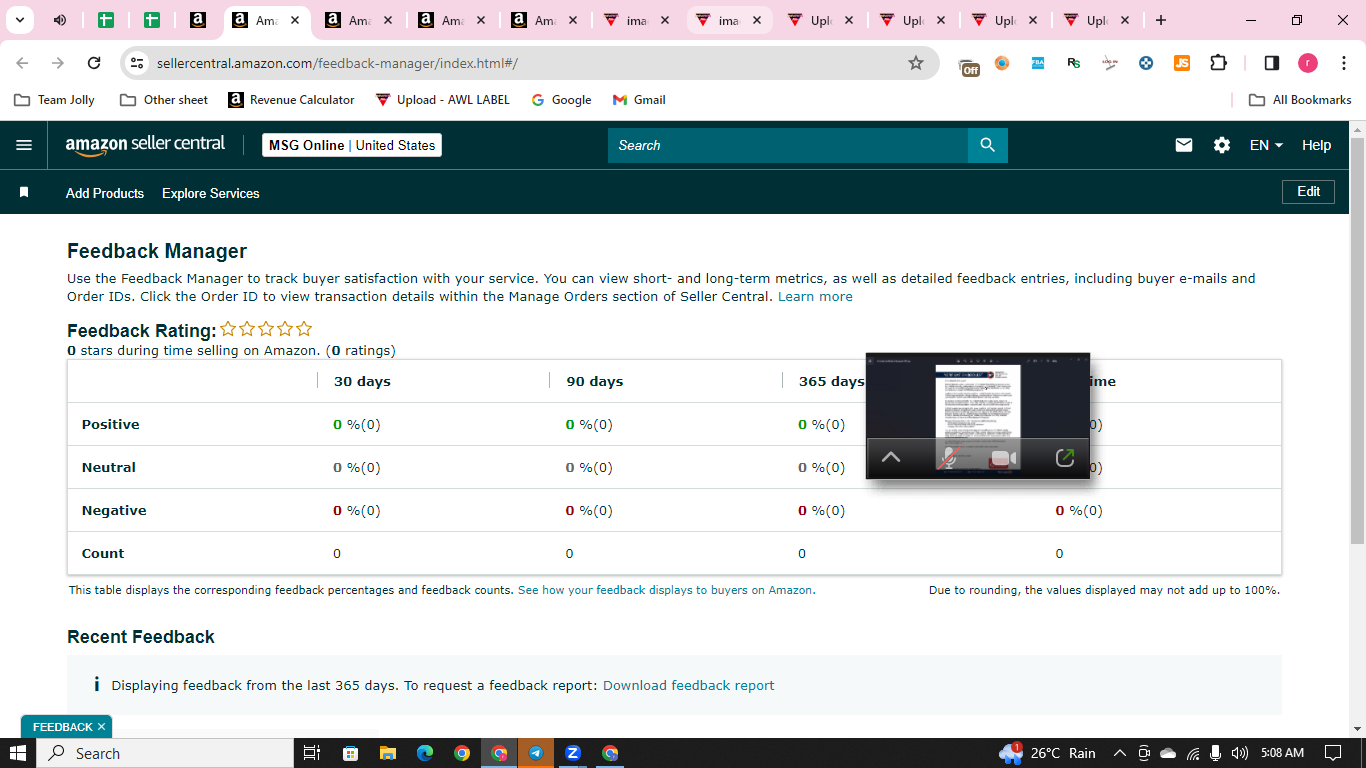Open Microsoft Edge from the taskbar
The width and height of the screenshot is (1366, 768).
pos(425,753)
